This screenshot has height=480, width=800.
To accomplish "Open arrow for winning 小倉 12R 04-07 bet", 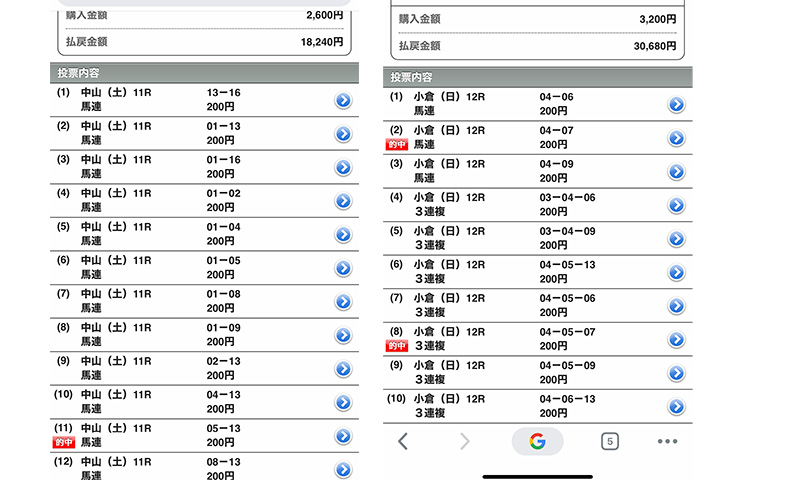I will [x=676, y=138].
